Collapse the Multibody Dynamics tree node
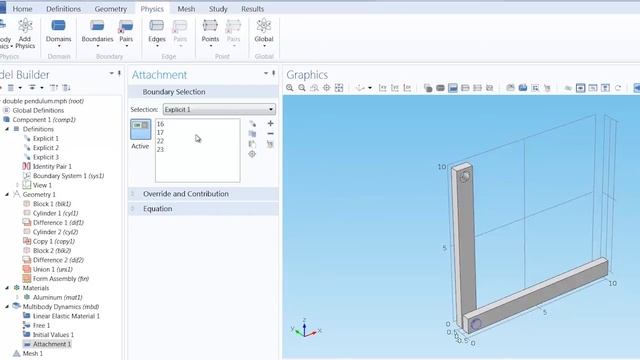The width and height of the screenshot is (640, 360). [x=7, y=307]
